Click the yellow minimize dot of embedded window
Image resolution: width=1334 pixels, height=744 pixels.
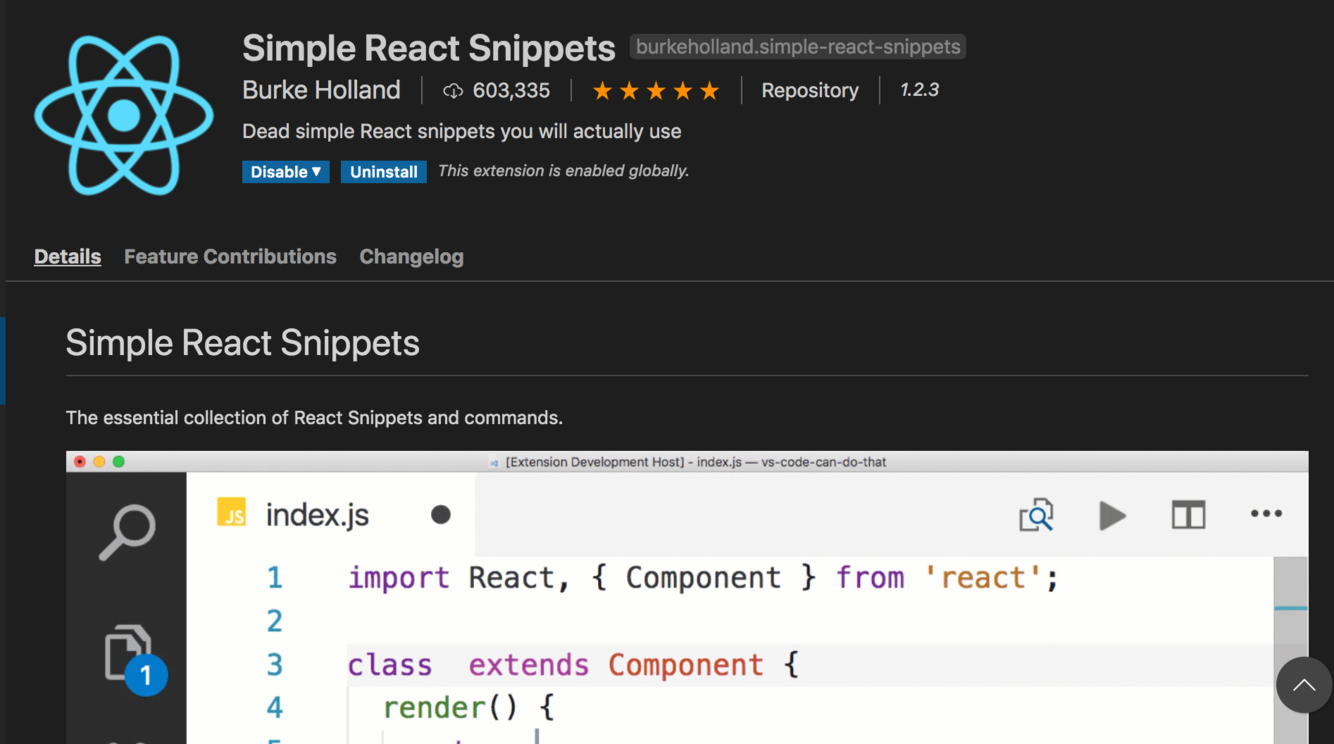(x=99, y=462)
